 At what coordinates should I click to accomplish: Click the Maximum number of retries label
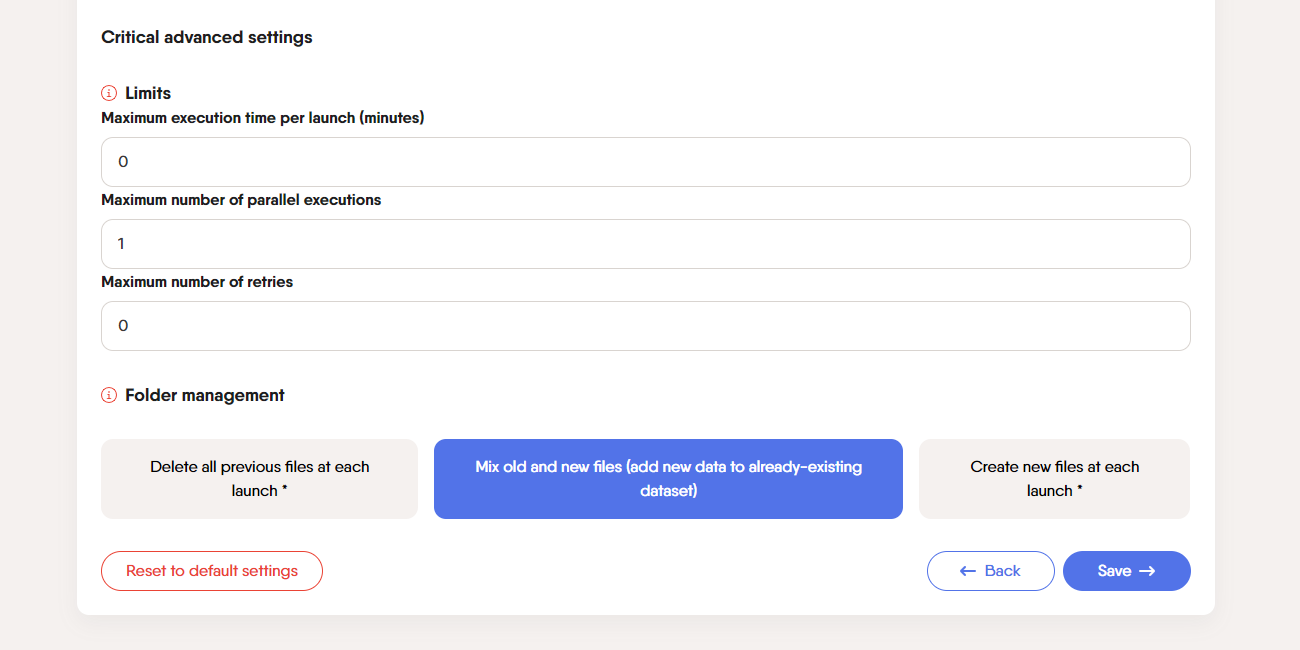197,282
